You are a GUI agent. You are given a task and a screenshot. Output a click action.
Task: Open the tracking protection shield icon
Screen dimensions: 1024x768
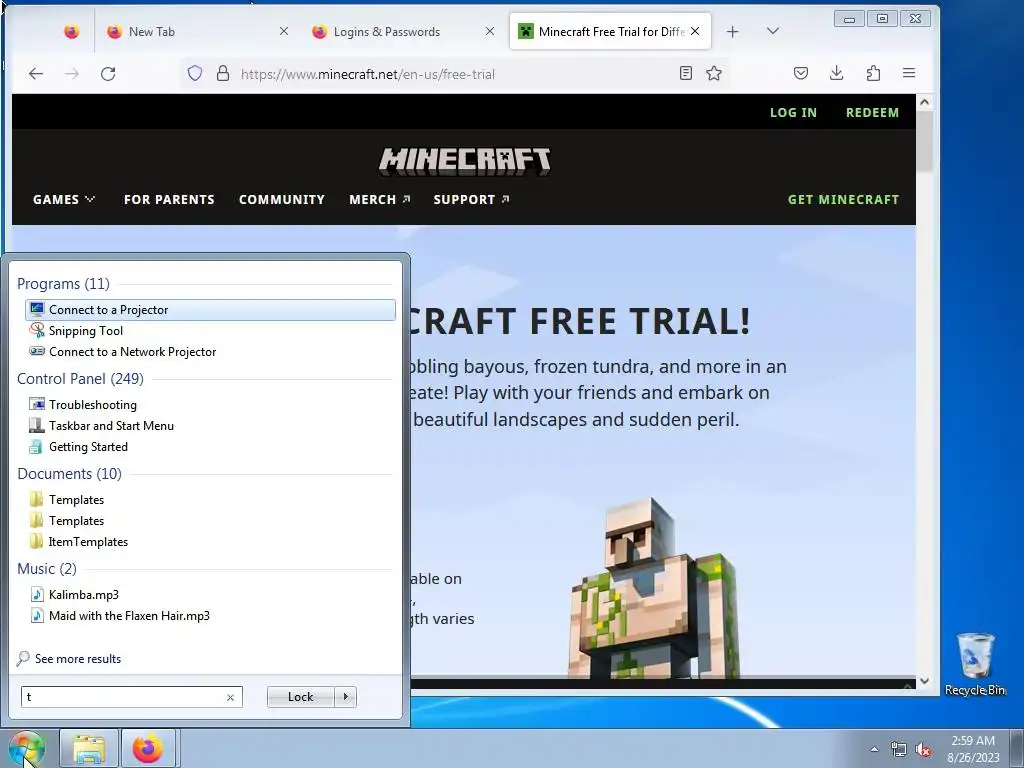click(195, 73)
